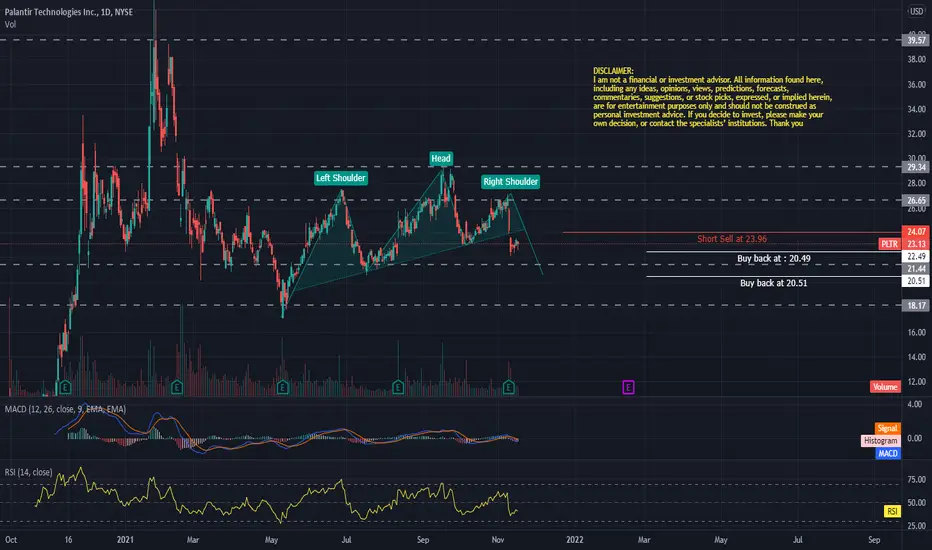Screen dimensions: 932x550
Task: Click the 16.00 price axis value
Action: tap(916, 332)
